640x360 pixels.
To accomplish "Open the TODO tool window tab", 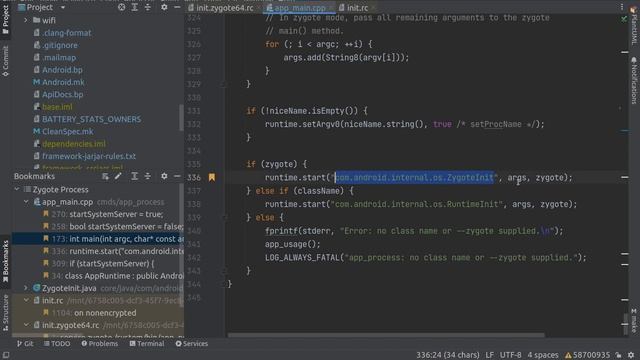I will [x=57, y=344].
